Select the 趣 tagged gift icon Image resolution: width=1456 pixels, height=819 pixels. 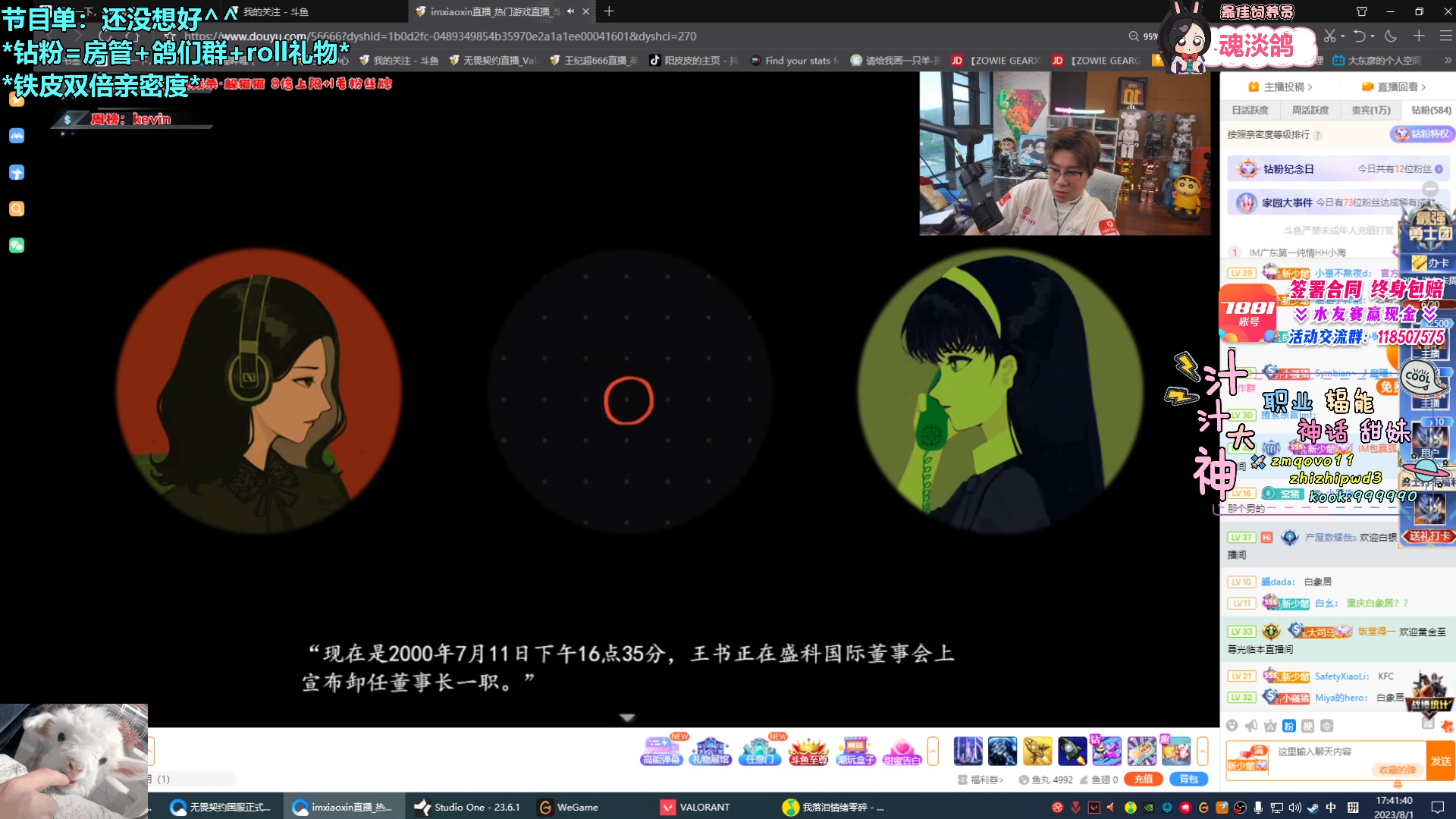[x=1175, y=751]
